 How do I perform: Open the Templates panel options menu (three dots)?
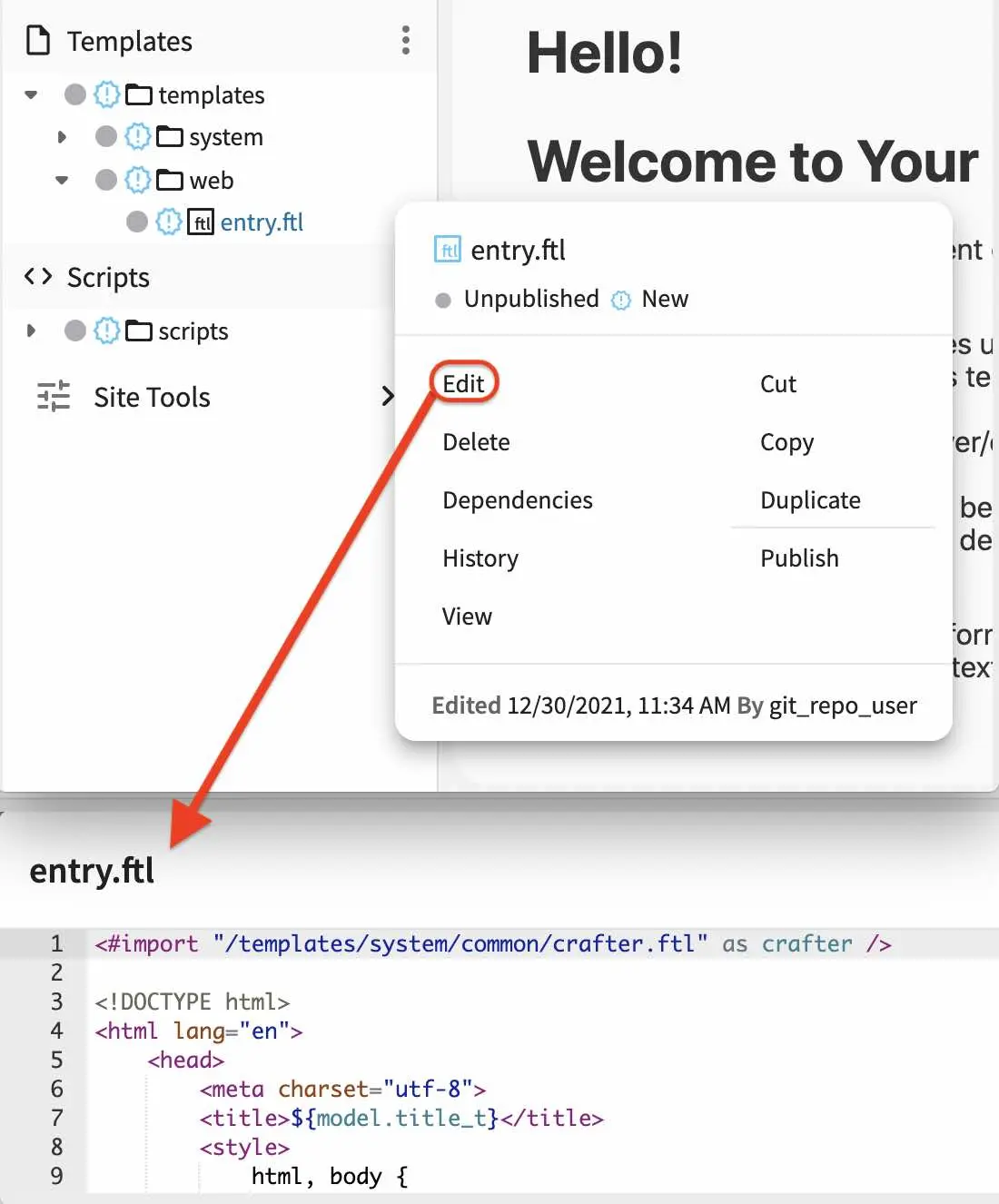click(x=405, y=40)
